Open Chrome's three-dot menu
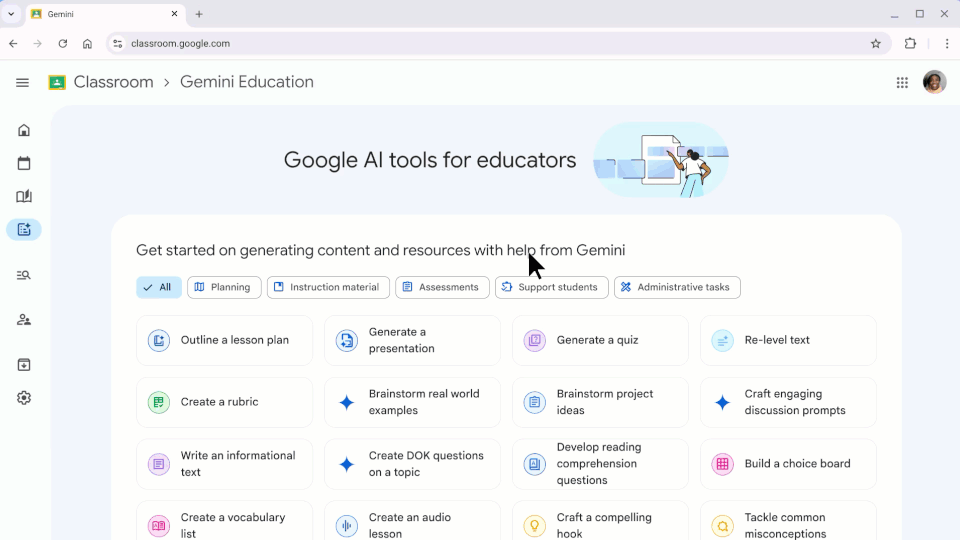Image resolution: width=960 pixels, height=540 pixels. point(946,44)
